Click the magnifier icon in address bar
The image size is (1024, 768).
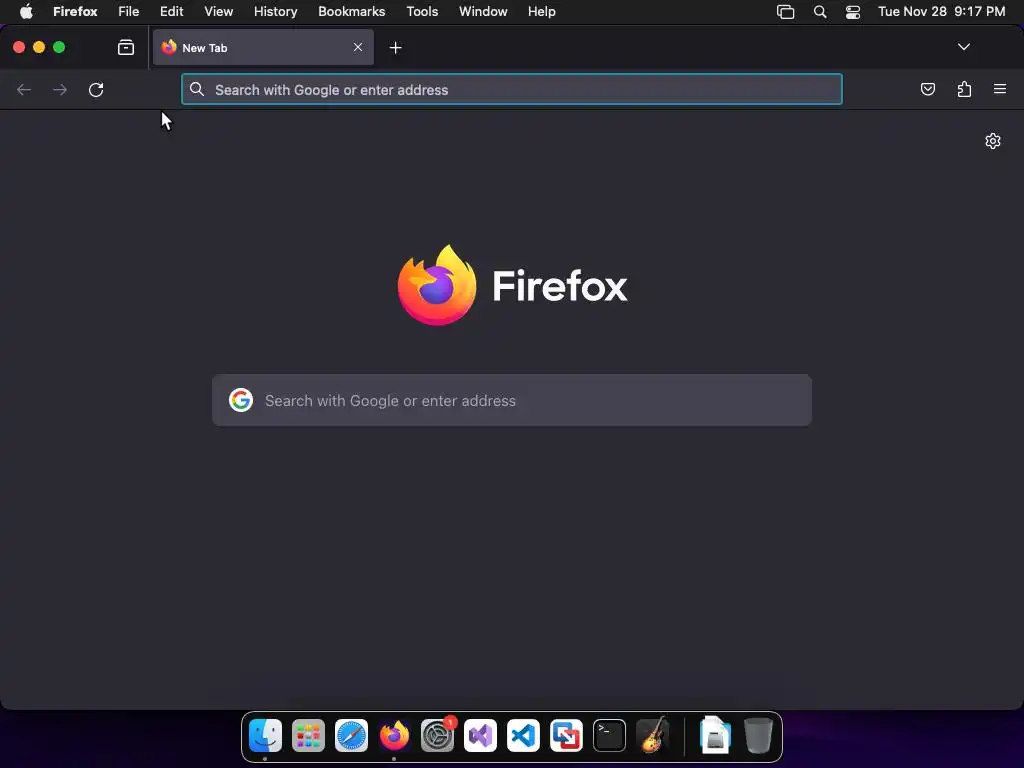coord(197,89)
